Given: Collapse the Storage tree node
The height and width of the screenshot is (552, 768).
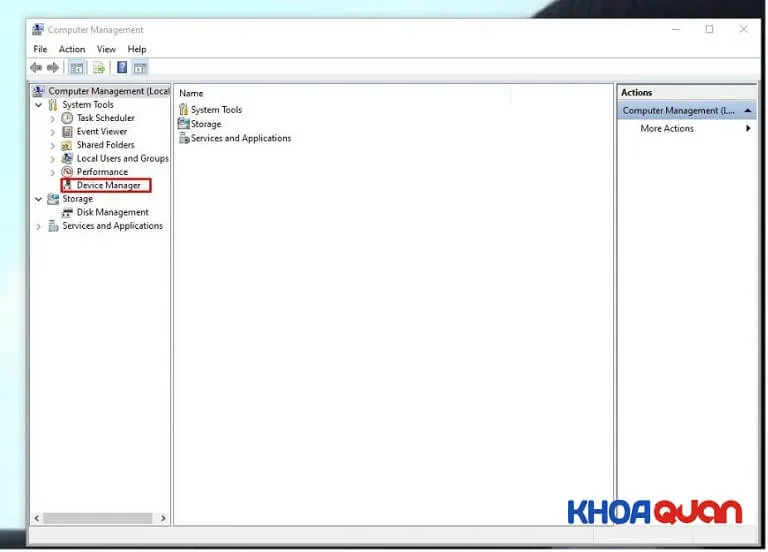Looking at the screenshot, I should click(39, 199).
